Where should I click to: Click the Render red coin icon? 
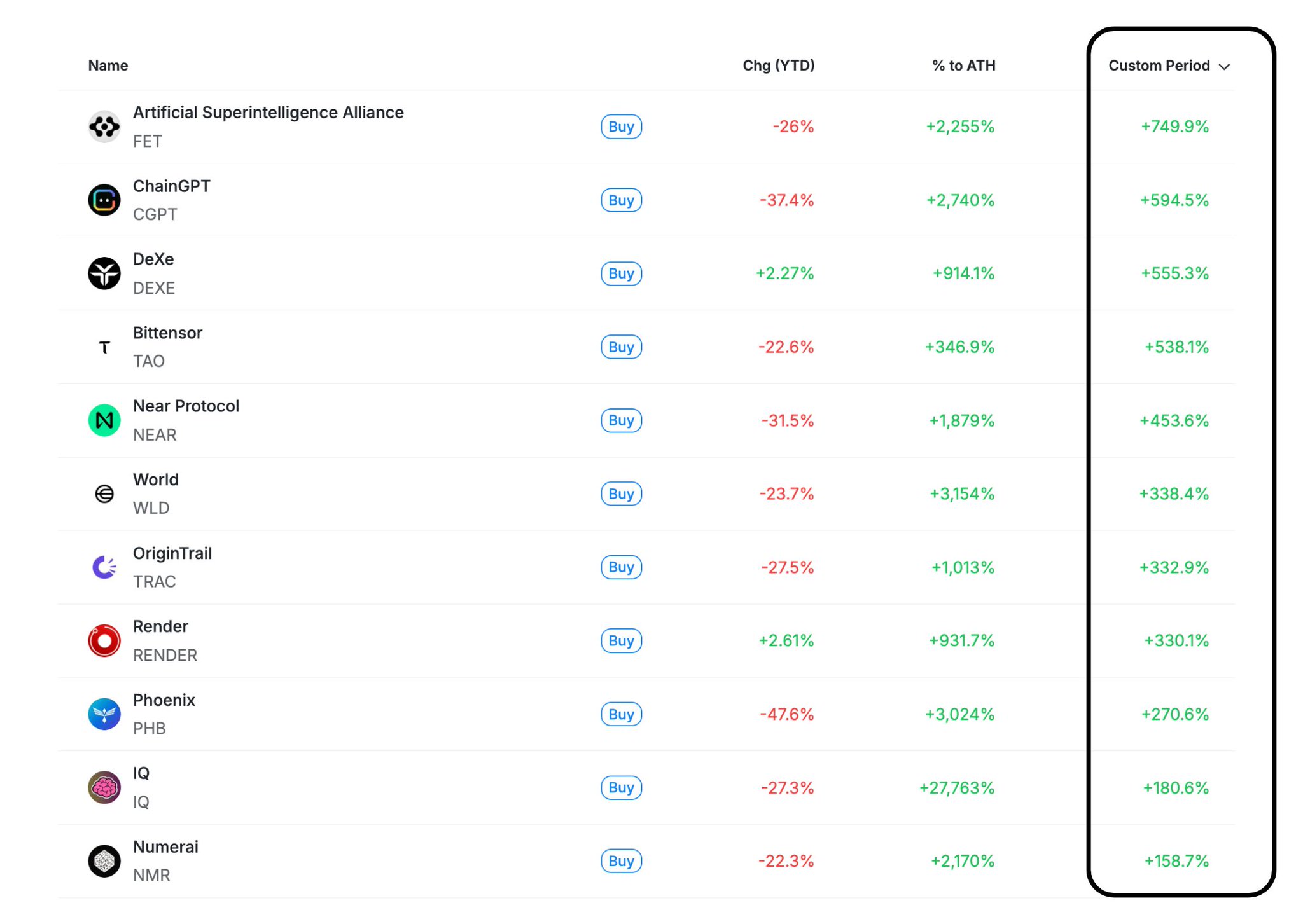(x=104, y=640)
